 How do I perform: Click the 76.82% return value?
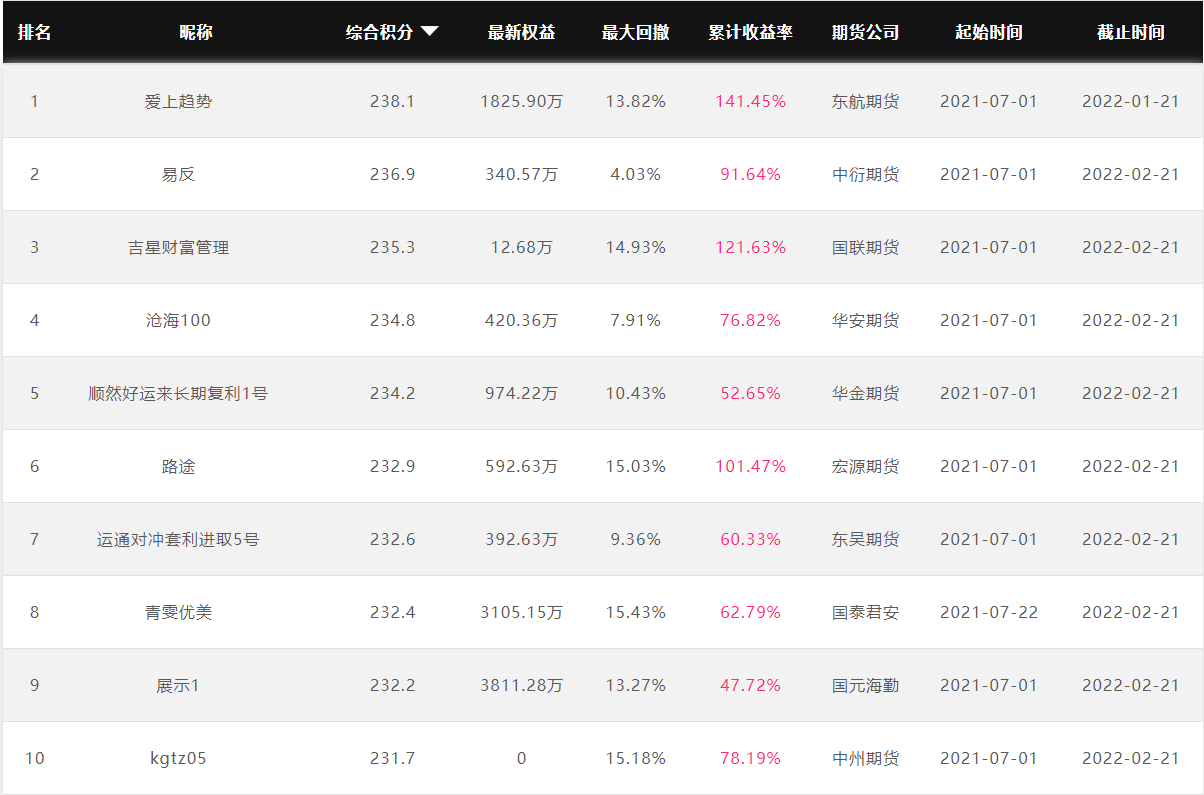750,320
